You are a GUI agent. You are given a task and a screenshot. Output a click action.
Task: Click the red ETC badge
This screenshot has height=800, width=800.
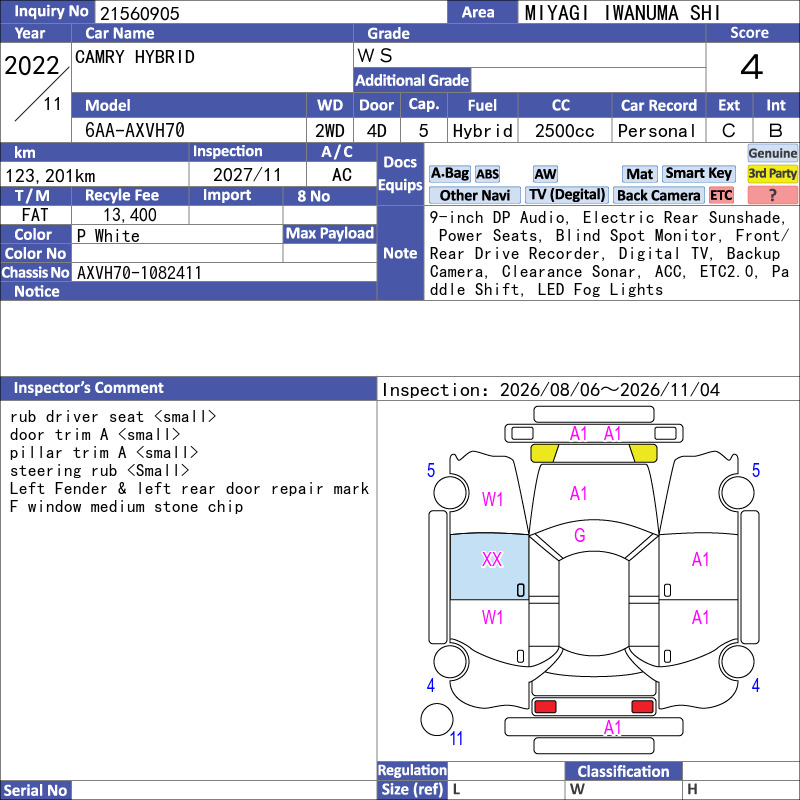tap(721, 195)
